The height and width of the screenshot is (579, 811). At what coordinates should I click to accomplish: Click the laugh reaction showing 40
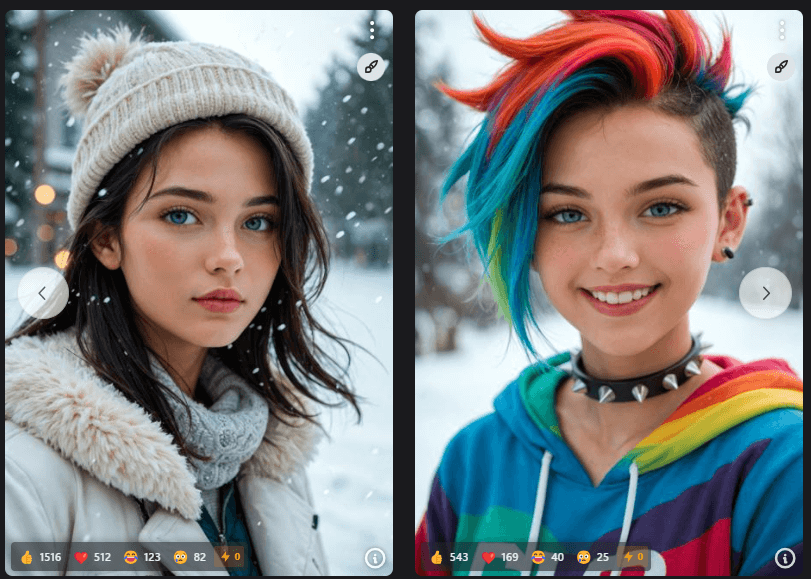pos(548,557)
